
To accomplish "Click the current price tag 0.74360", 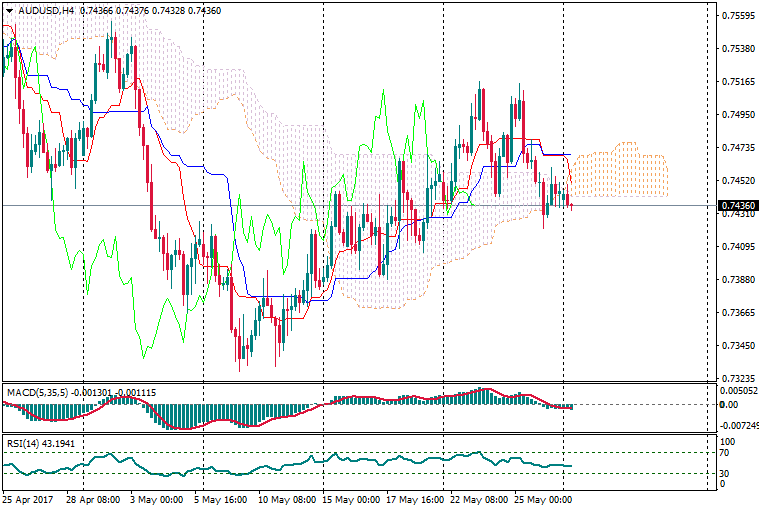I will (x=737, y=206).
